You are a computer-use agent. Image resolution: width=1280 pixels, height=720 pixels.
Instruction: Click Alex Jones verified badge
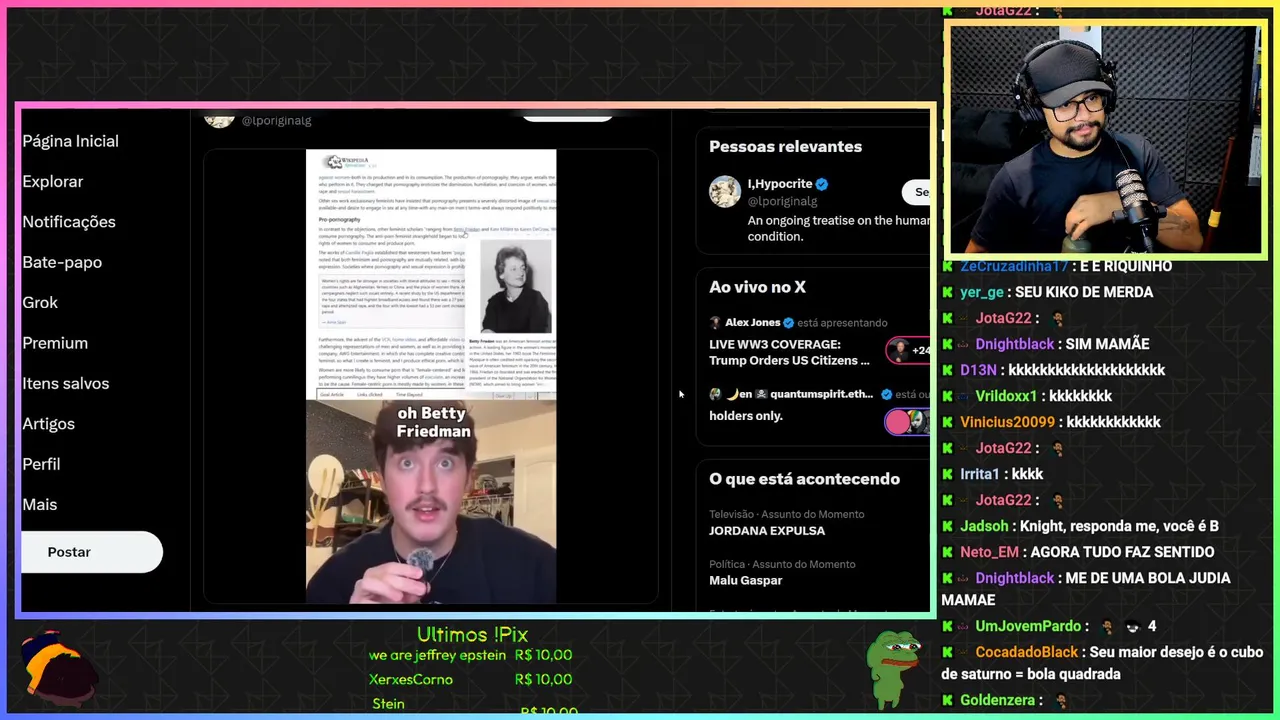pos(788,323)
